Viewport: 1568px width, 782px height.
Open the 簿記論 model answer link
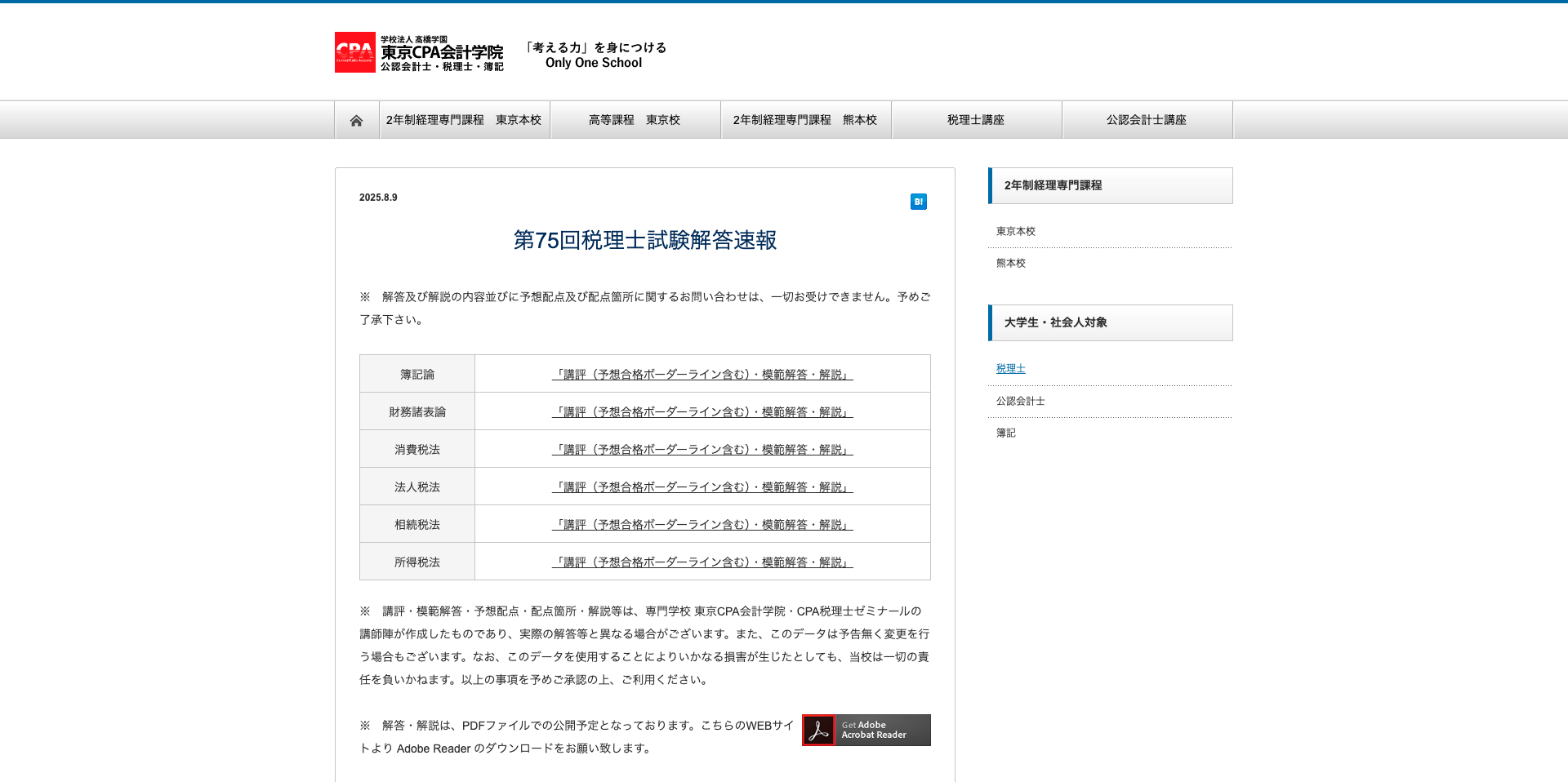(702, 375)
